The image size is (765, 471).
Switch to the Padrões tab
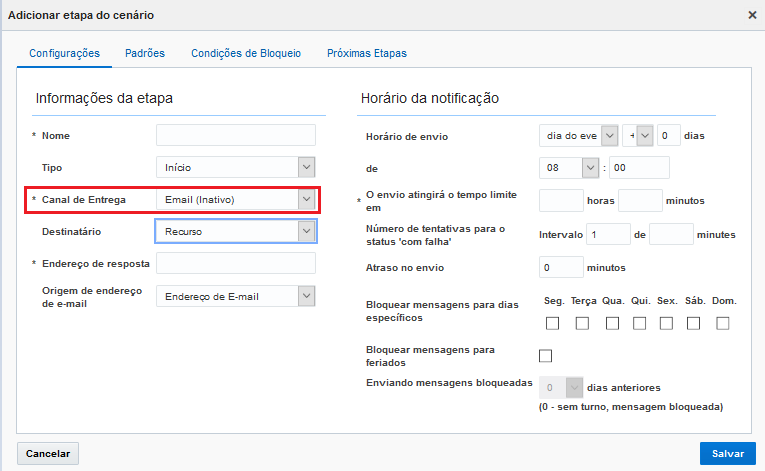tap(145, 53)
